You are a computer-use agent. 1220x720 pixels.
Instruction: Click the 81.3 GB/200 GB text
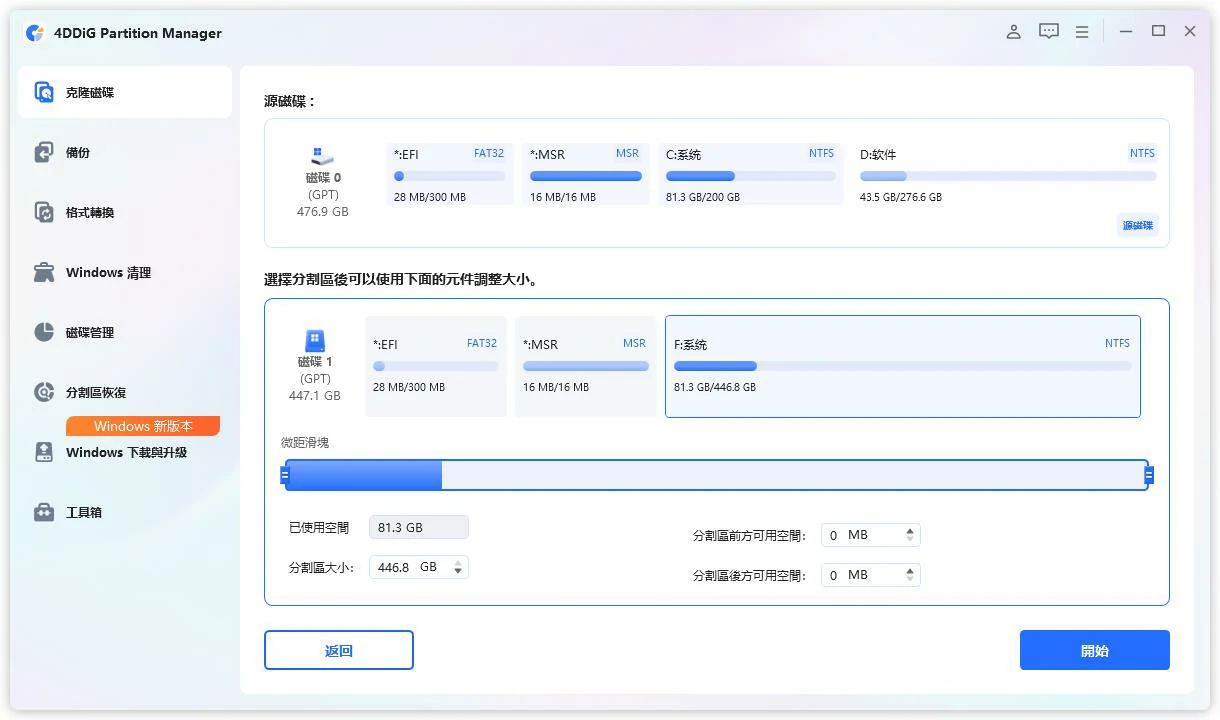[x=703, y=197]
